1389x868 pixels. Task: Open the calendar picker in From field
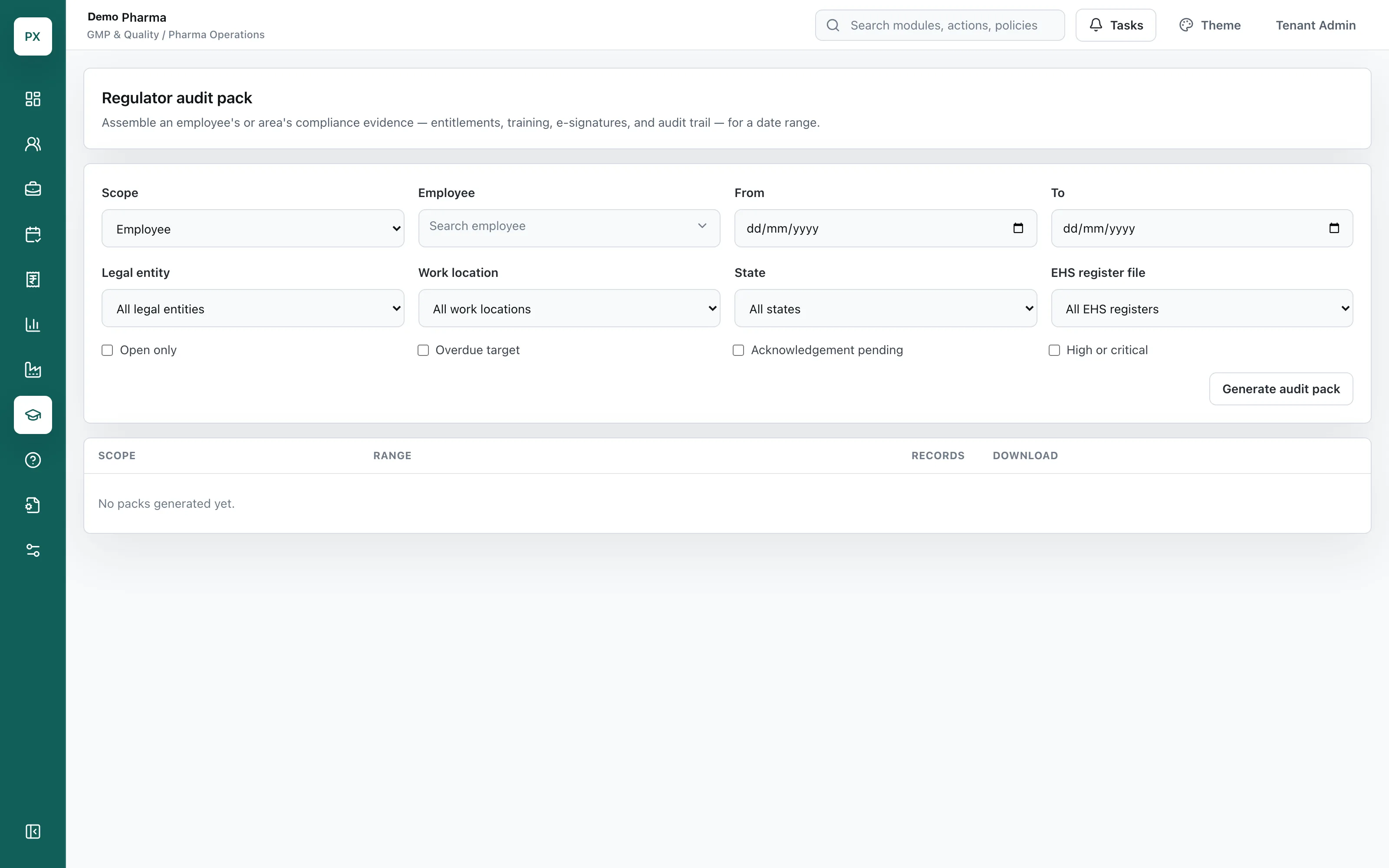[1017, 228]
